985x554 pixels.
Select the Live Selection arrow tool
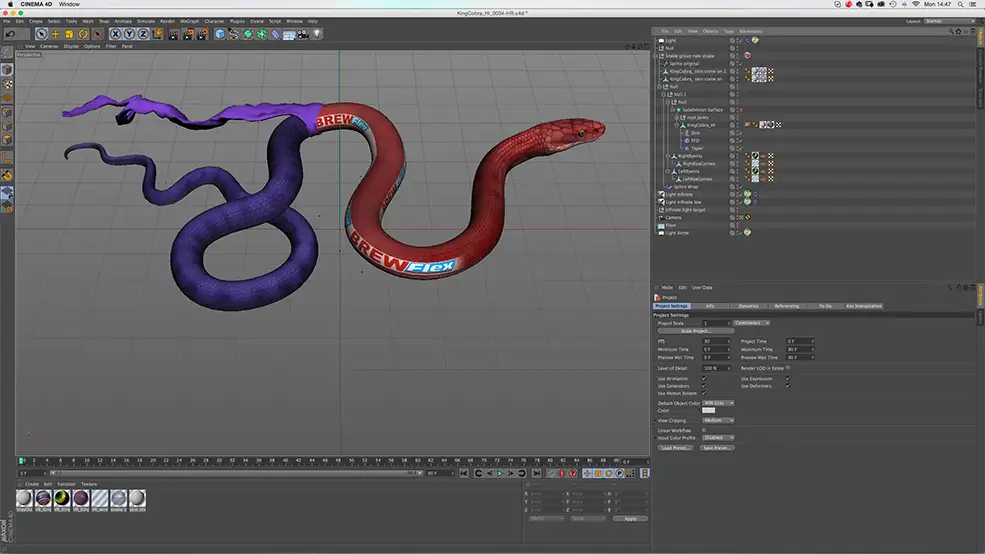pyautogui.click(x=41, y=34)
